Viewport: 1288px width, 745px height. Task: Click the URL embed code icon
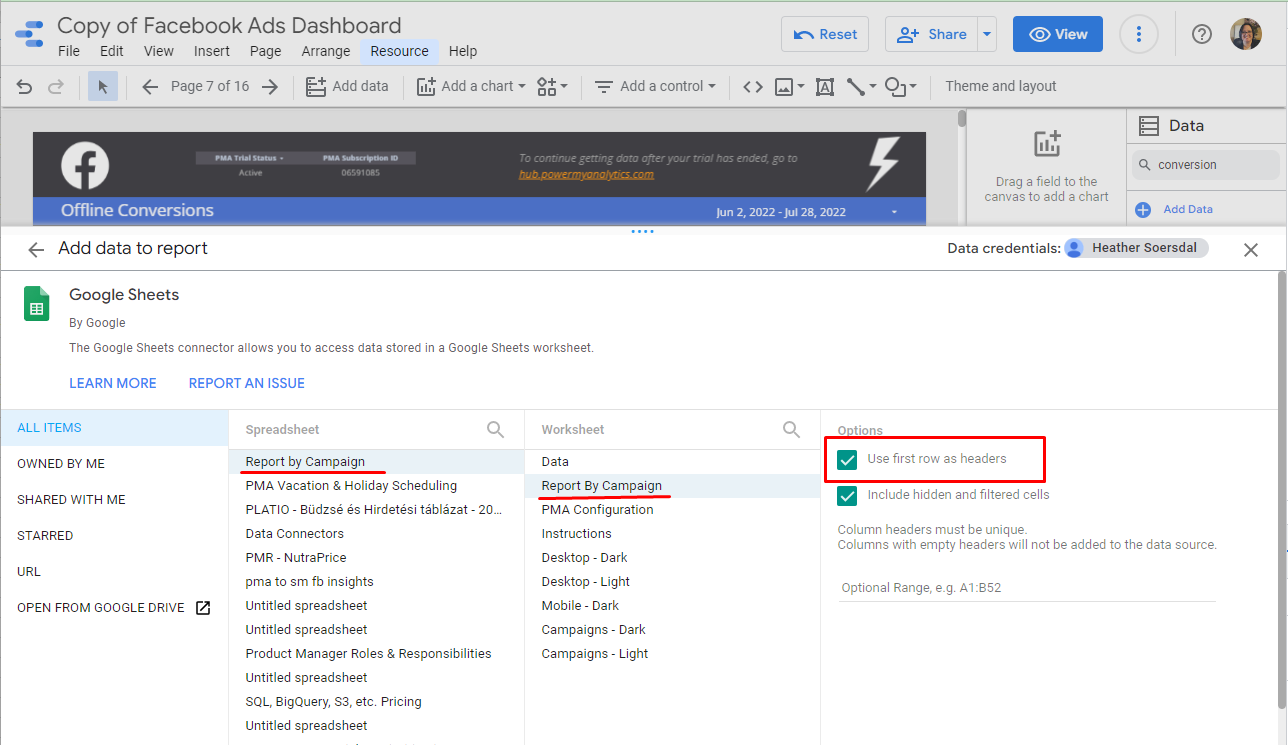[753, 87]
